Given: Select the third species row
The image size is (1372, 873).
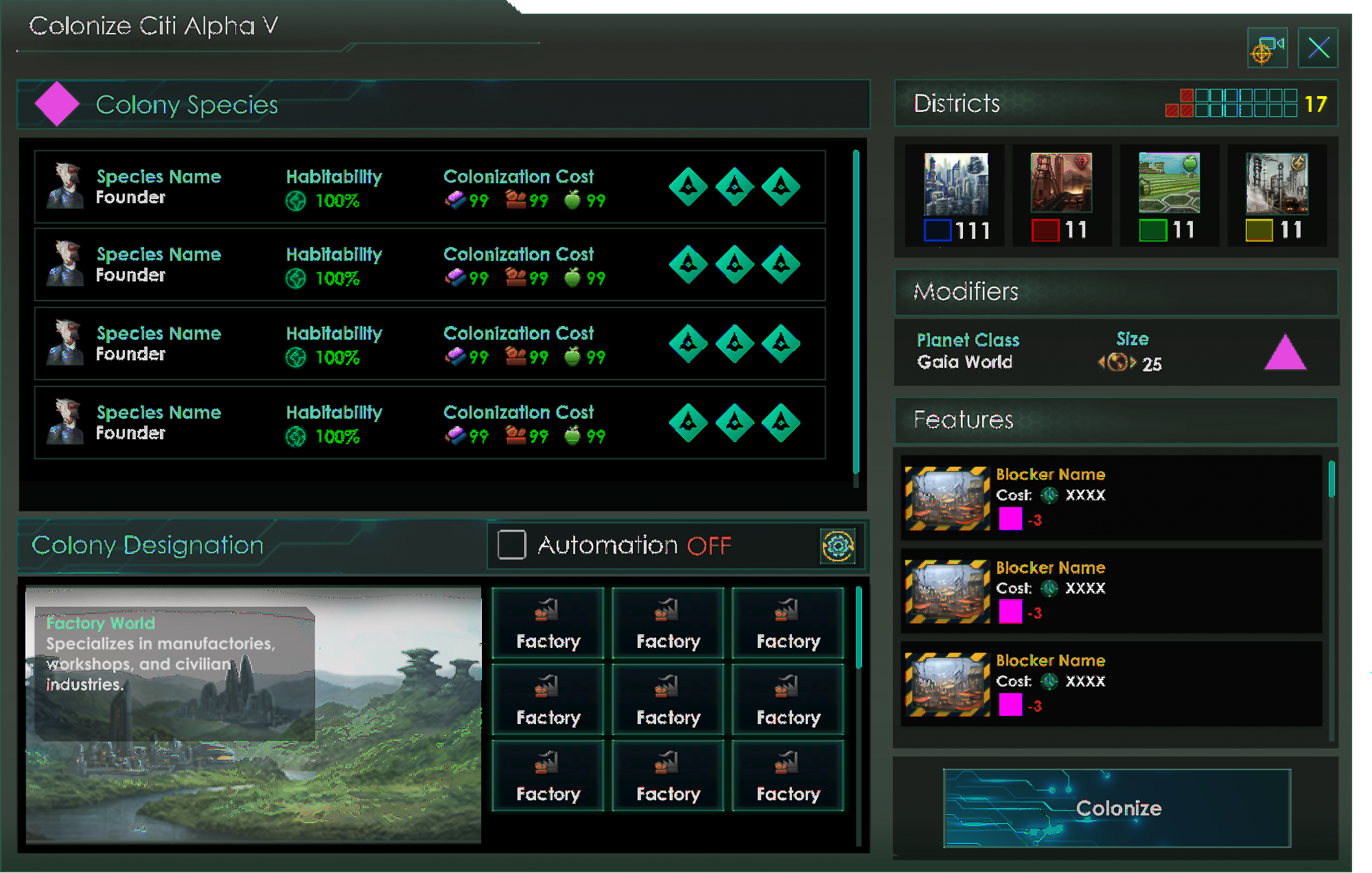Looking at the screenshot, I should pyautogui.click(x=430, y=344).
